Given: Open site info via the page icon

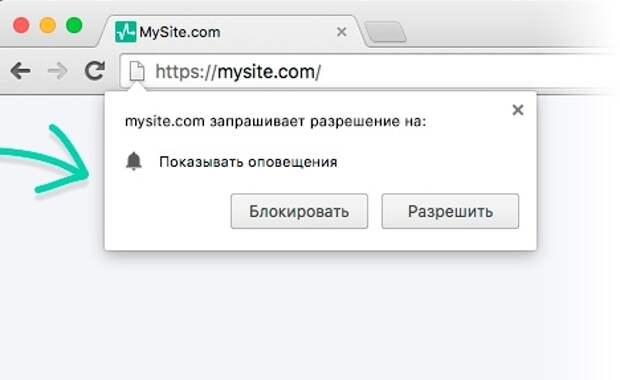Looking at the screenshot, I should pos(137,71).
